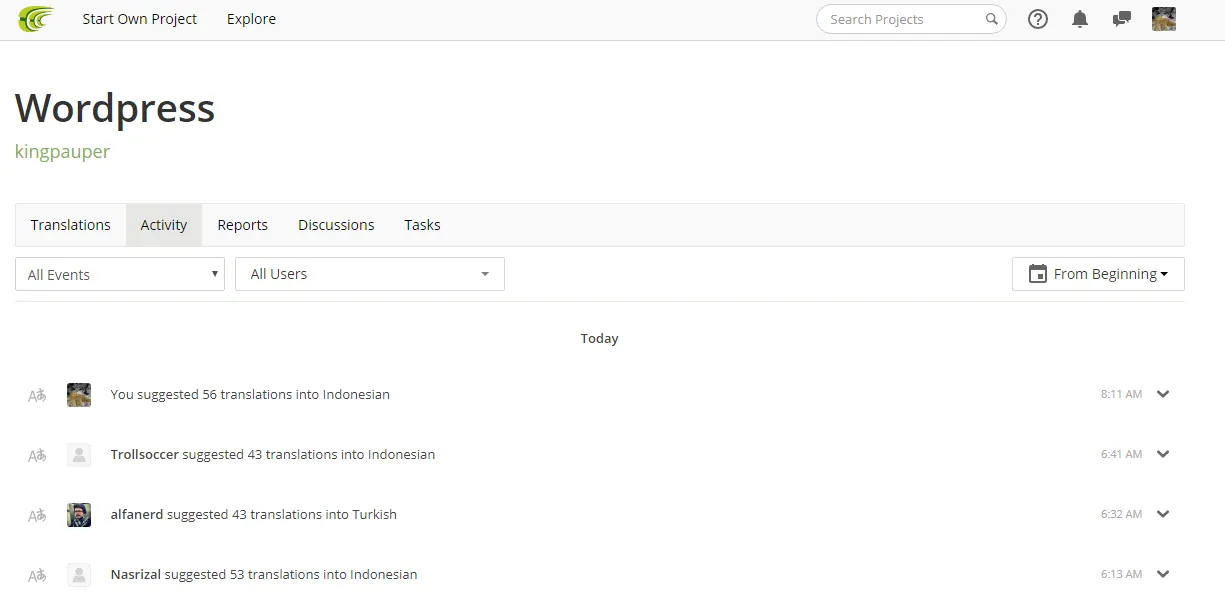Viewport: 1225px width, 609px height.
Task: Open the From Beginning date range dropdown
Action: (1098, 274)
